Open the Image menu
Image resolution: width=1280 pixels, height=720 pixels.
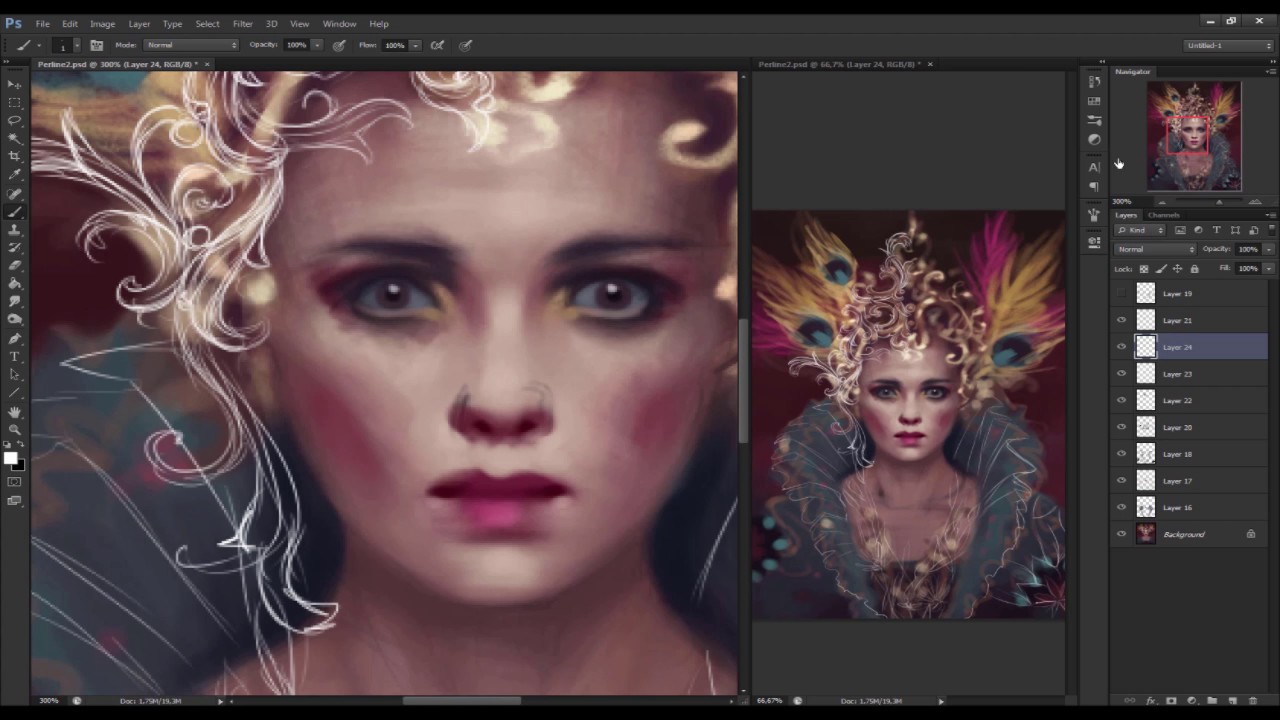102,24
